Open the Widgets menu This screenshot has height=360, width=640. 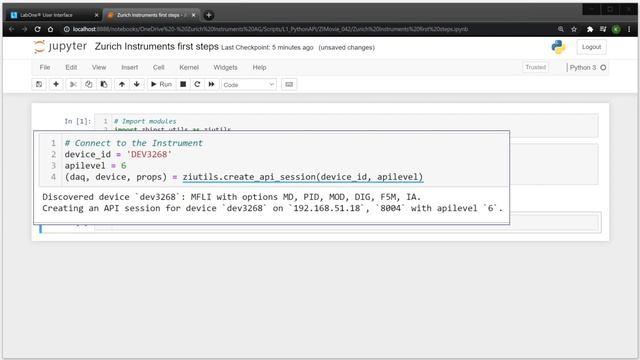[x=225, y=67]
